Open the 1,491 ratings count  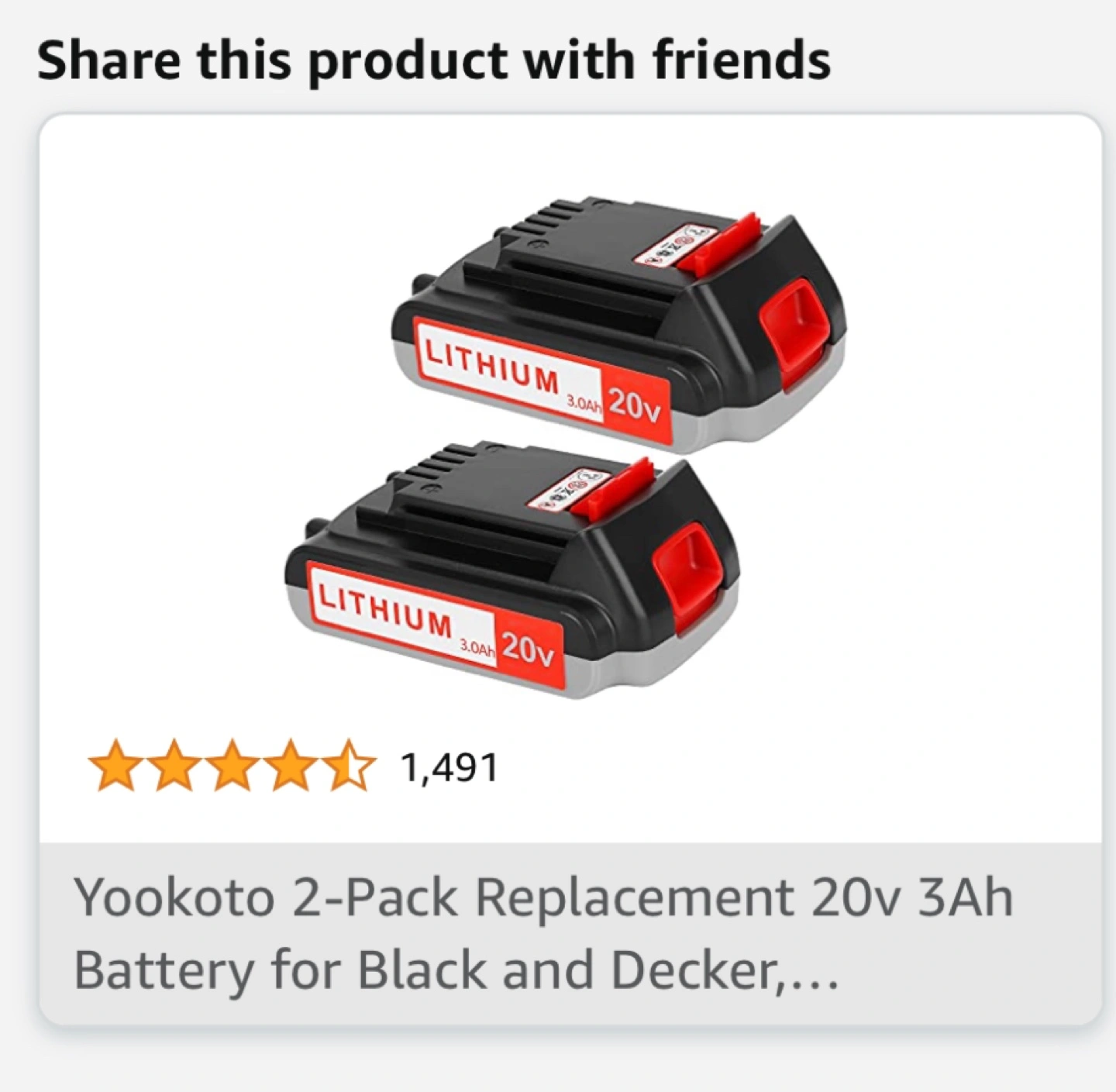[x=449, y=768]
